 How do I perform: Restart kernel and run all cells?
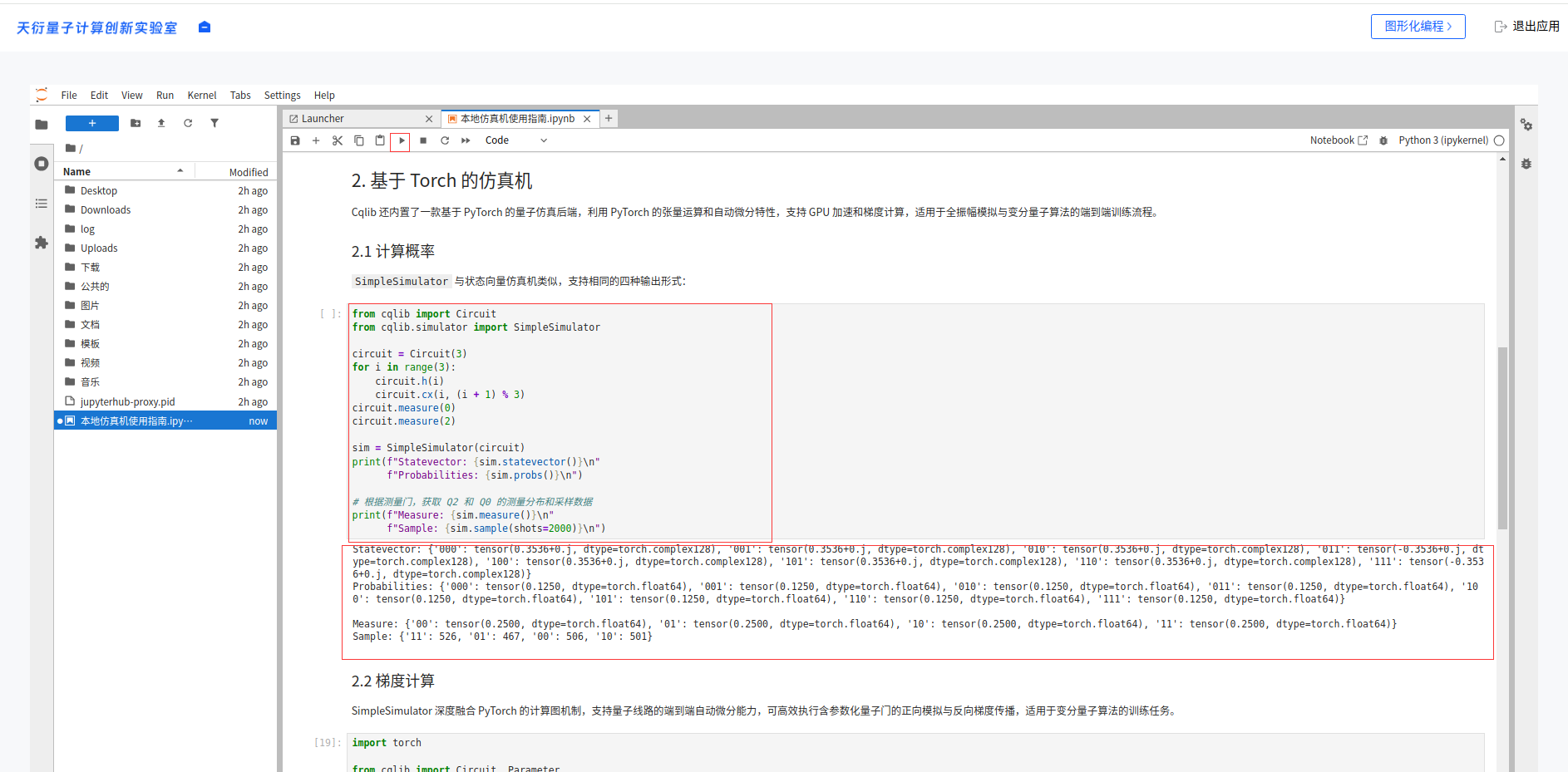[466, 140]
